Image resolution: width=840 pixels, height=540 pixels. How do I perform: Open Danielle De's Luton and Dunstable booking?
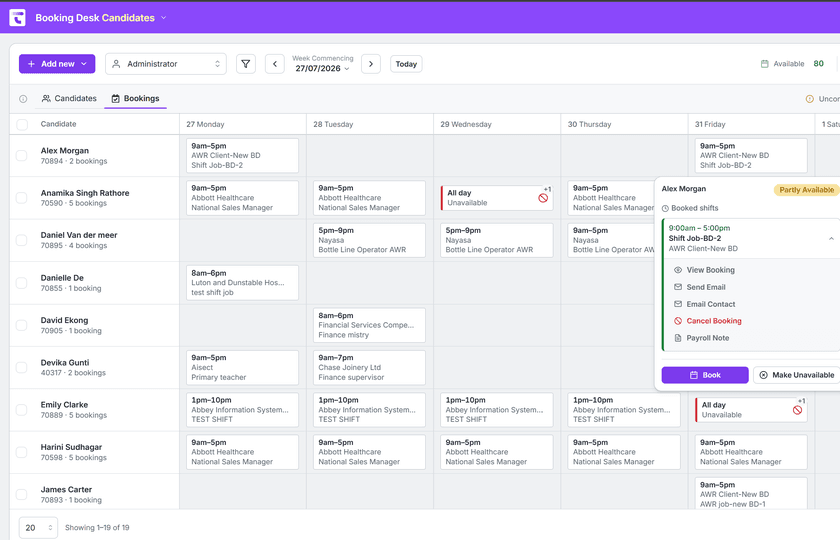[242, 282]
